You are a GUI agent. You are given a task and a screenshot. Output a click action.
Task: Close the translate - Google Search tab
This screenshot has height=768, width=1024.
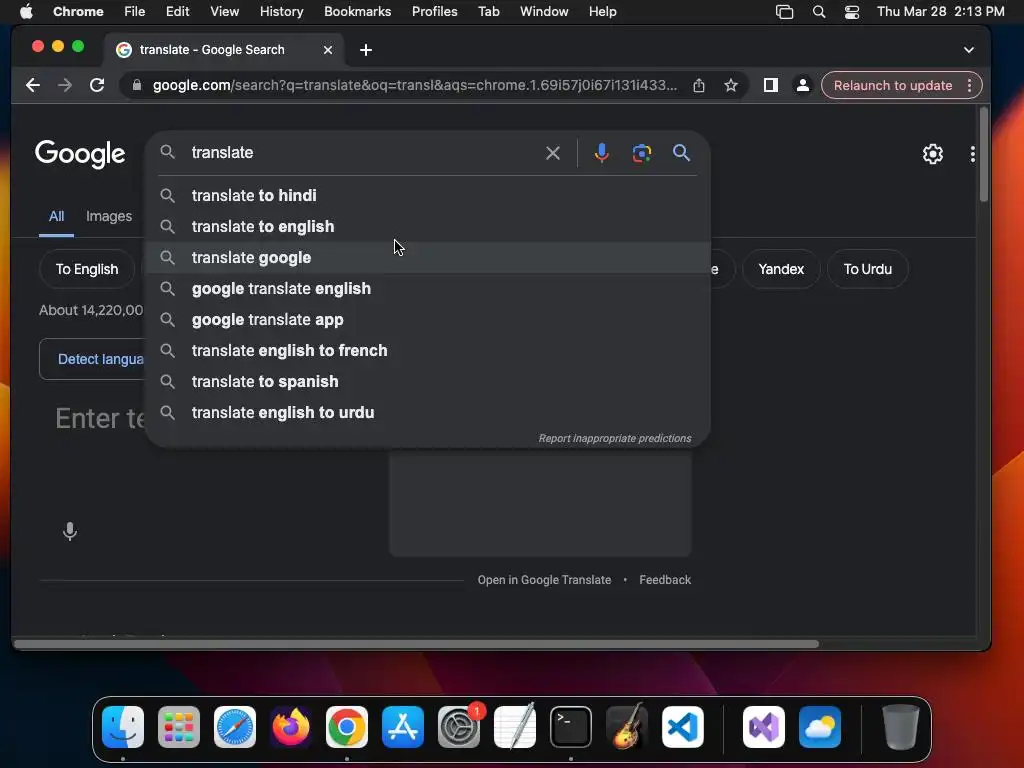tap(328, 50)
